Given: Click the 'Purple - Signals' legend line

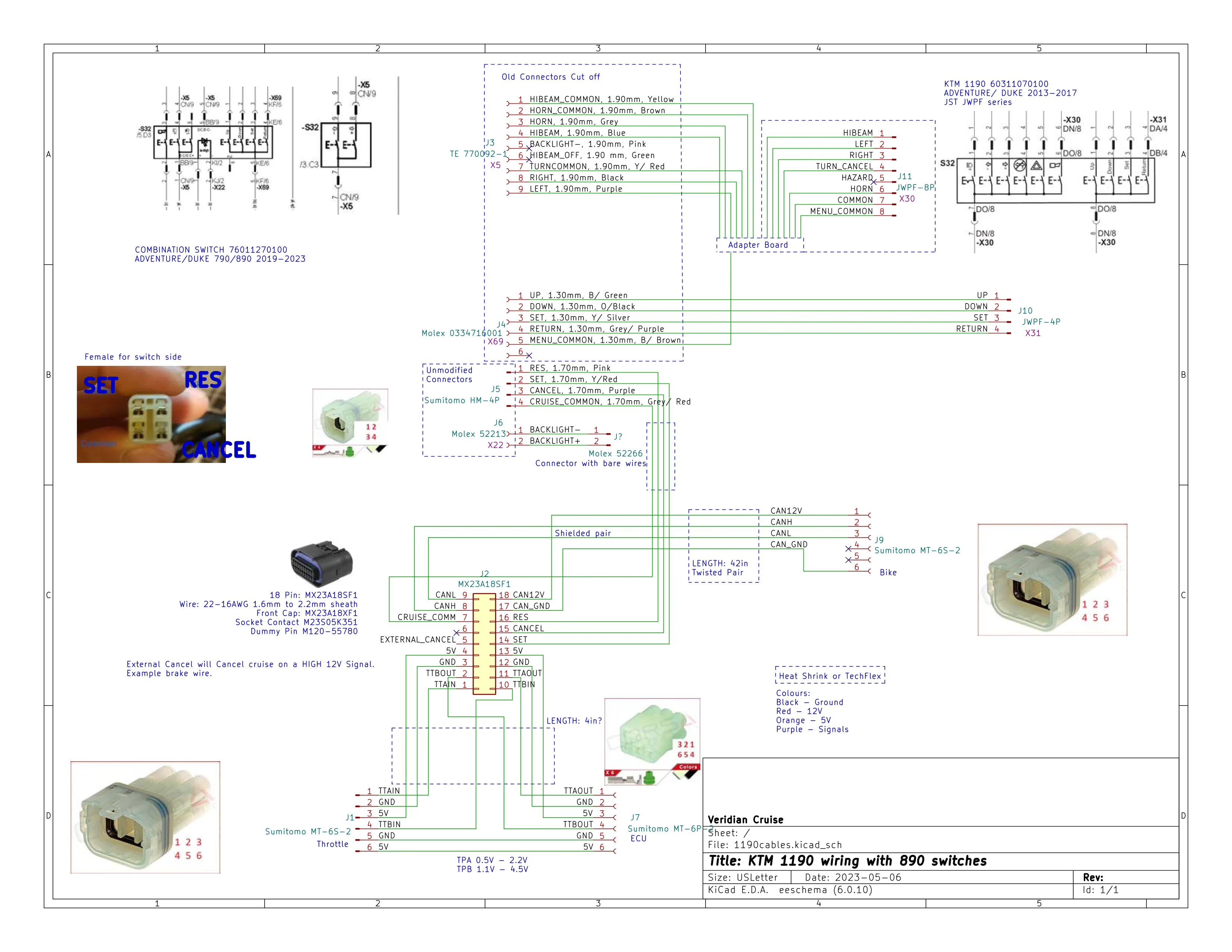Looking at the screenshot, I should coord(812,729).
